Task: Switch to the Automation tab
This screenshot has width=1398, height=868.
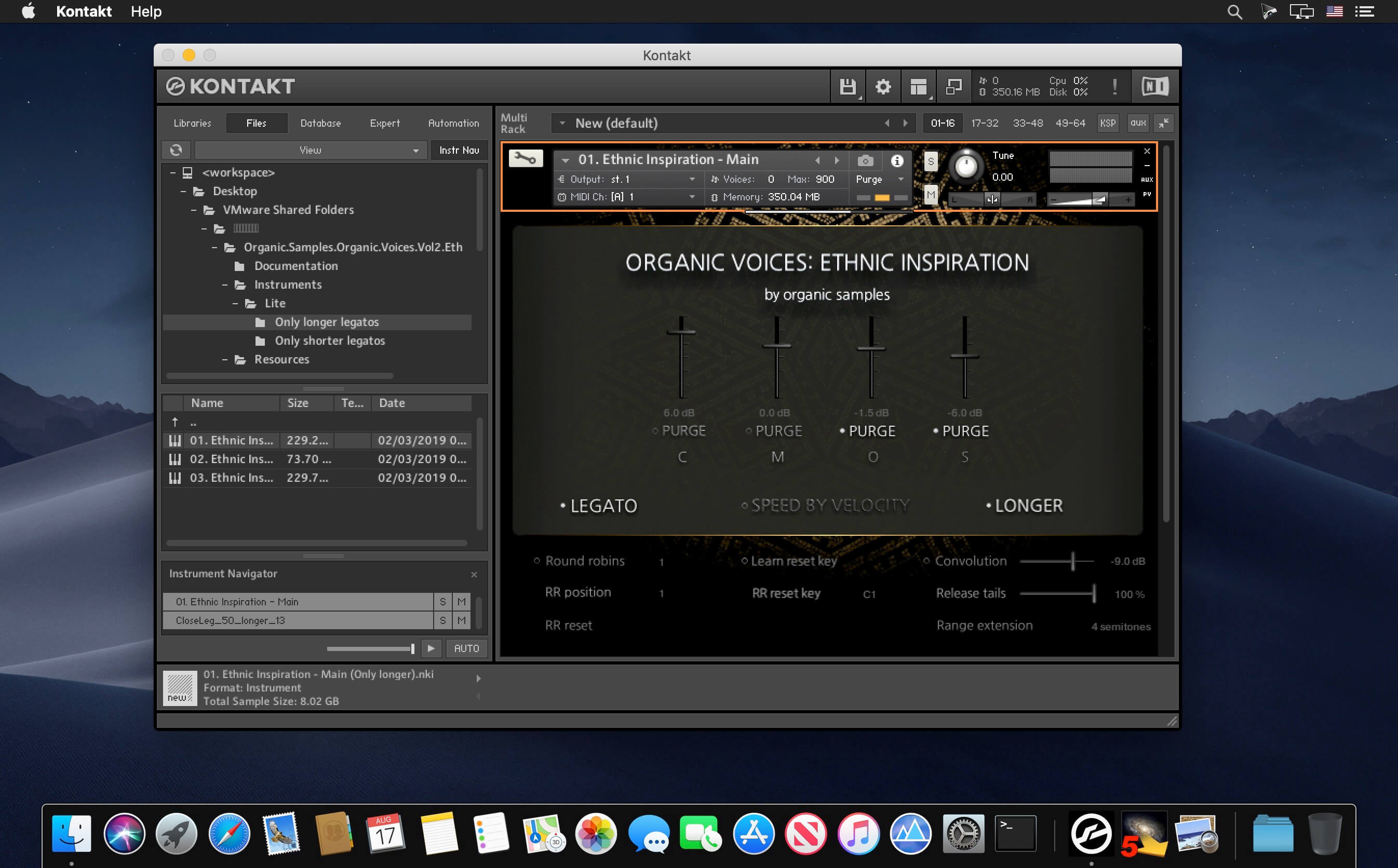Action: (x=453, y=123)
